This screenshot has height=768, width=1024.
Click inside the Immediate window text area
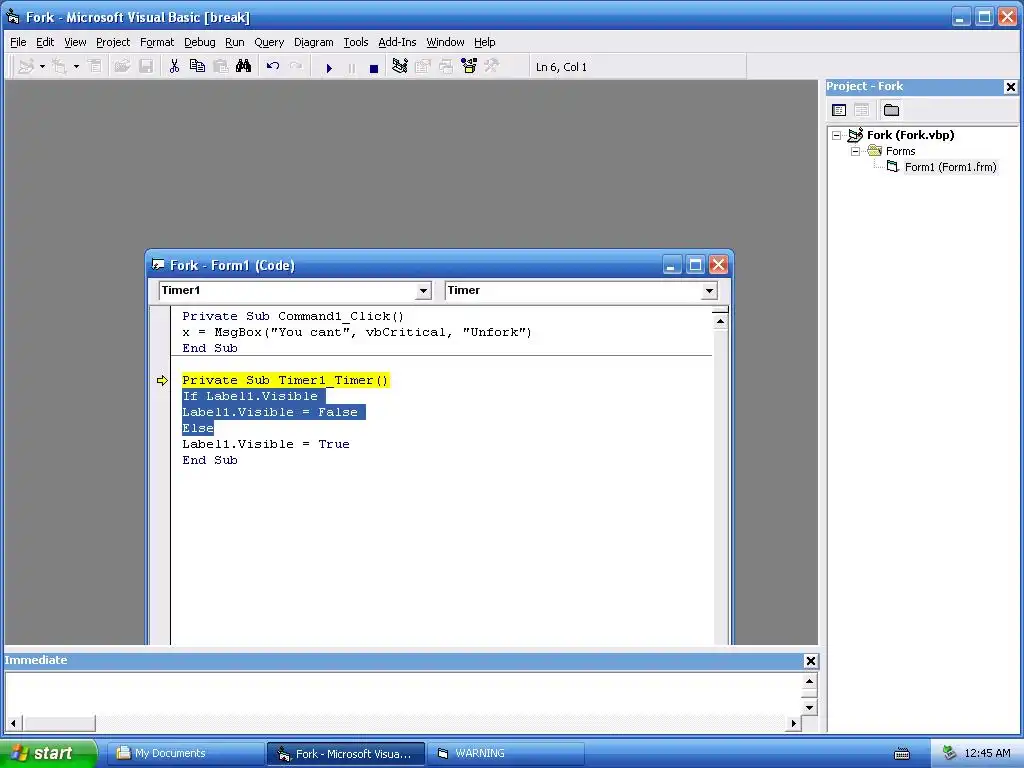[x=404, y=694]
